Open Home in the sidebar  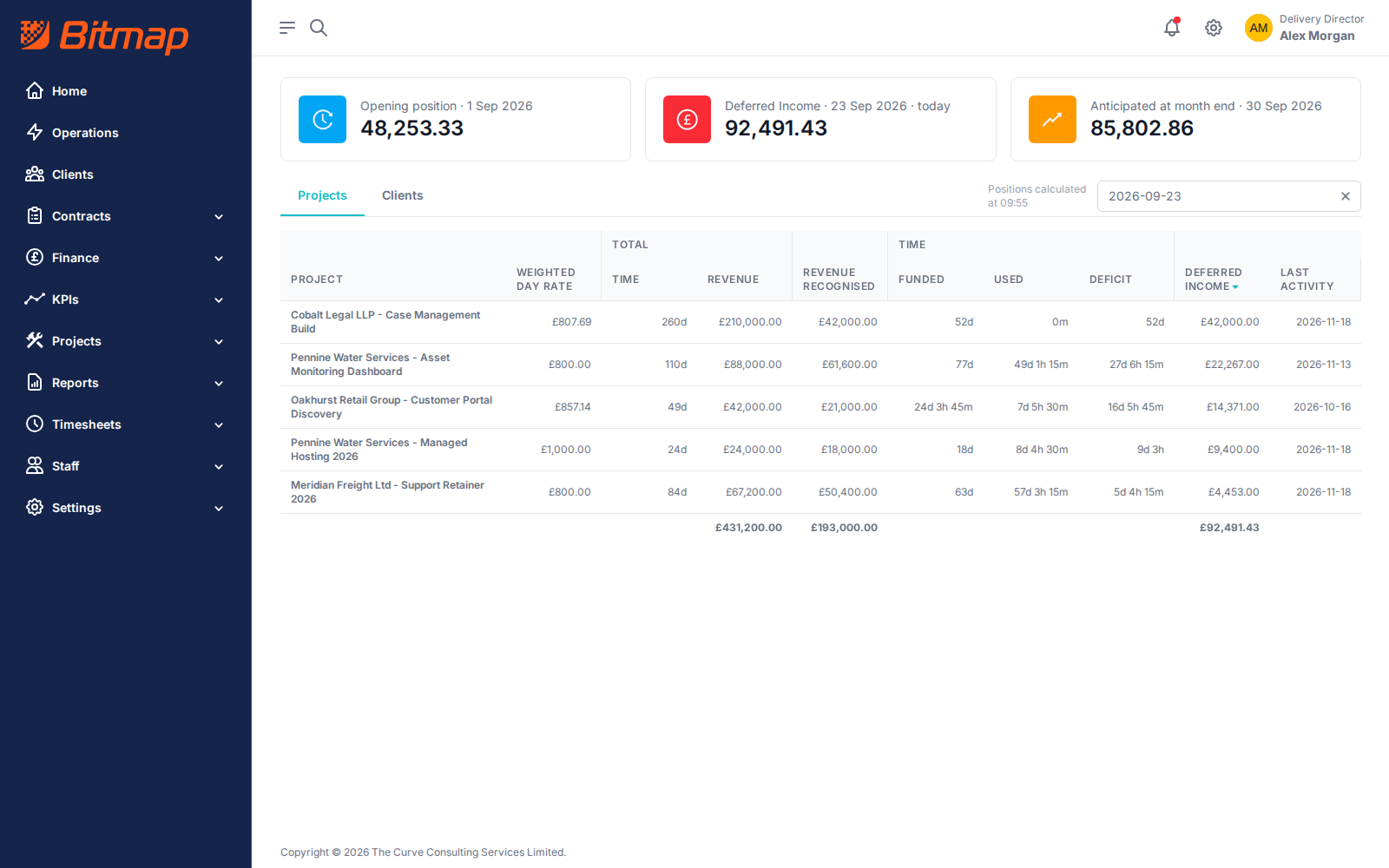[126, 91]
